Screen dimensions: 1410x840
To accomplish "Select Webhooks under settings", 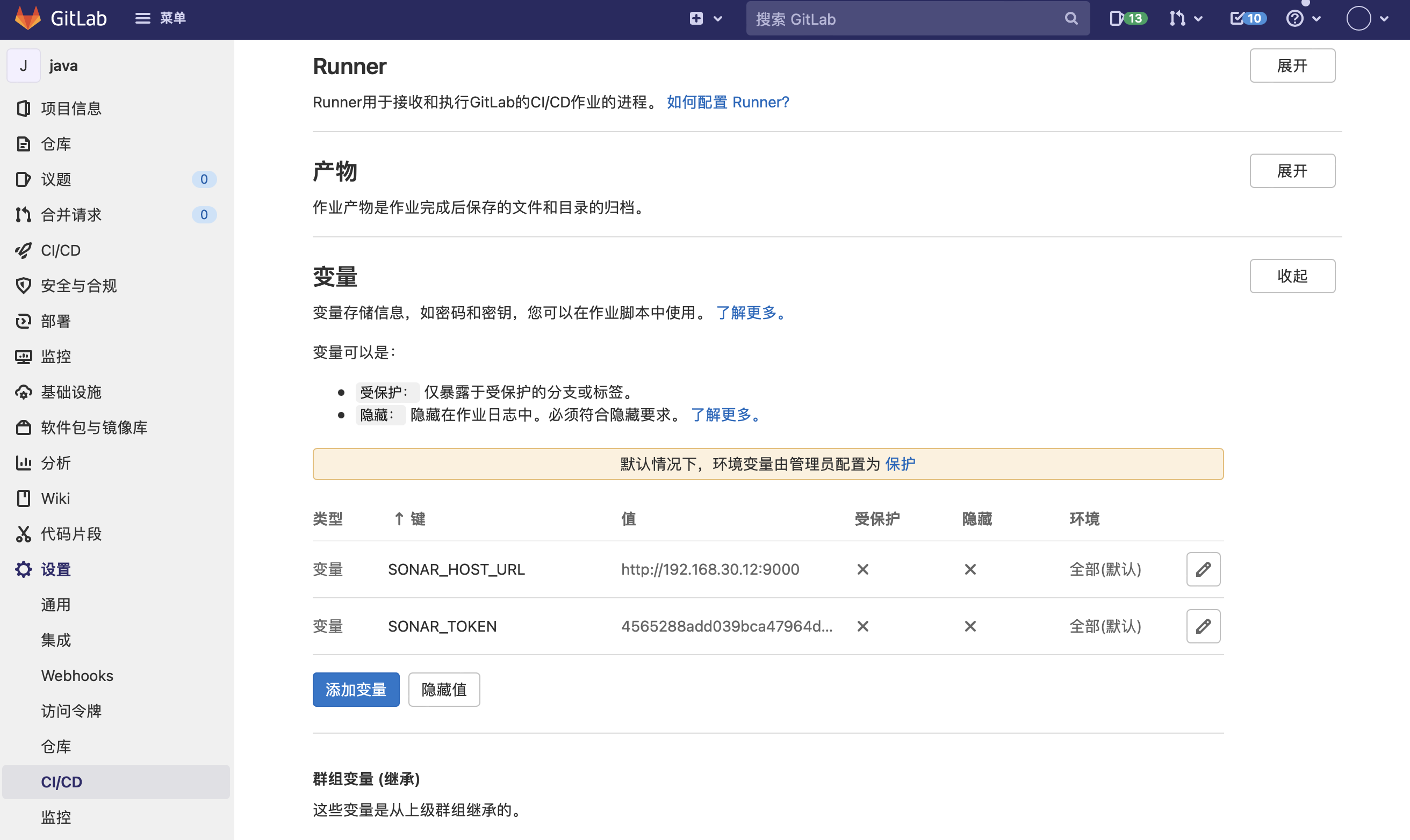I will coord(77,675).
